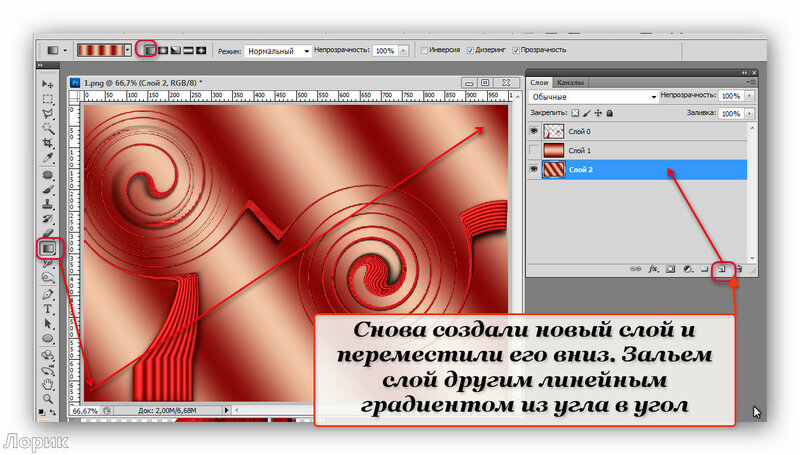Open the Layers panel options menu
The image size is (800, 455).
751,82
